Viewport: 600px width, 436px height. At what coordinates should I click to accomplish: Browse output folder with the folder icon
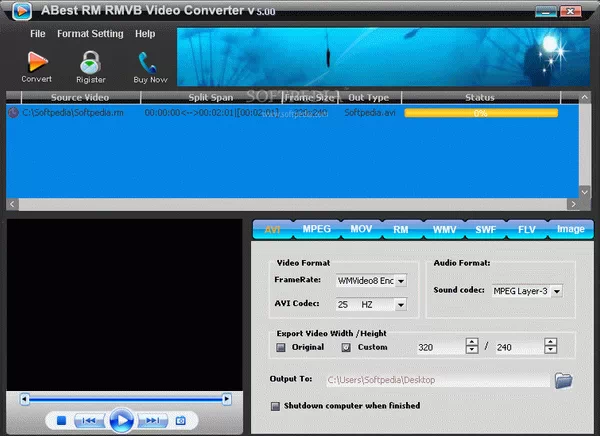(563, 380)
